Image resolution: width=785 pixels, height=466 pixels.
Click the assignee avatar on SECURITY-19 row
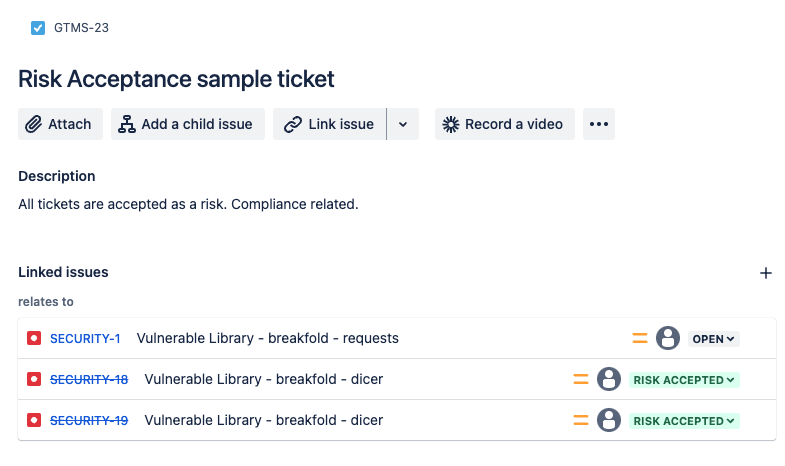(x=609, y=420)
